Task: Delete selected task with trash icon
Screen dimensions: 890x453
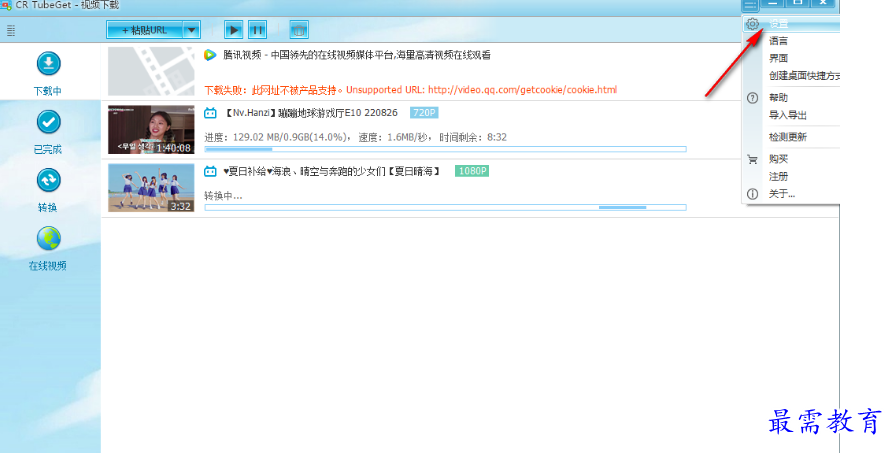Action: (x=299, y=30)
